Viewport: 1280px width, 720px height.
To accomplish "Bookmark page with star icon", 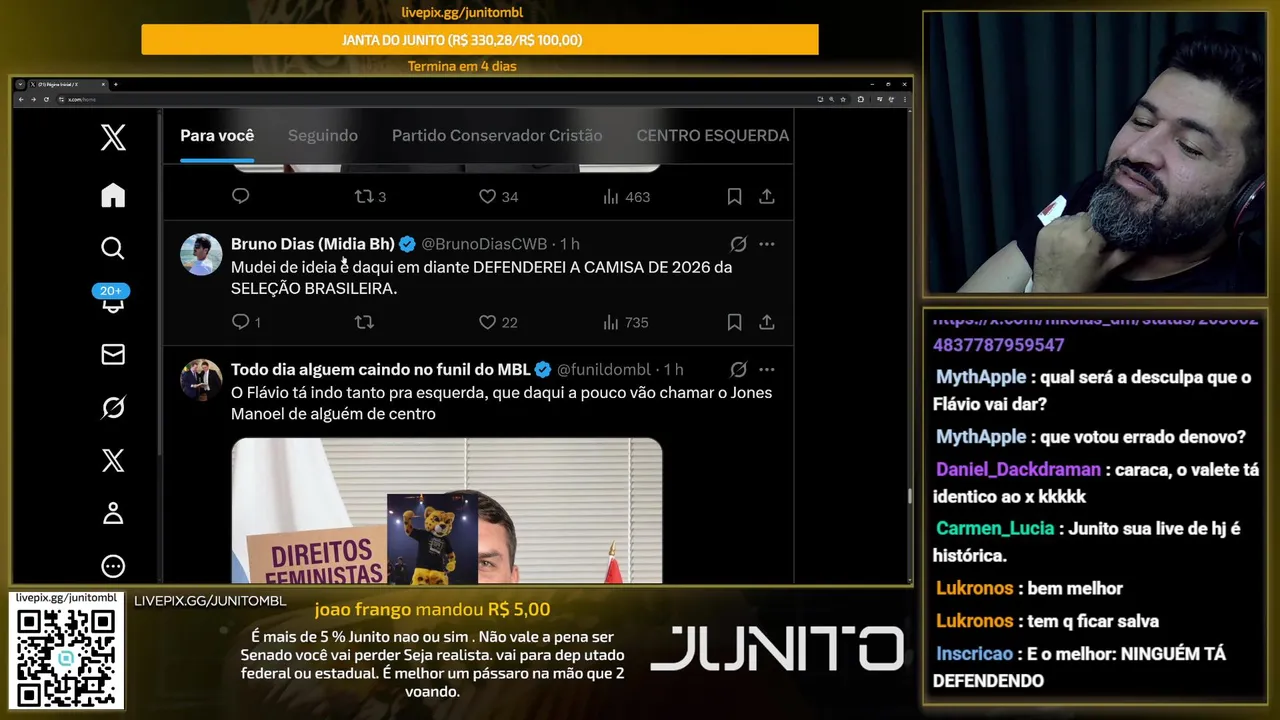I will 844,99.
